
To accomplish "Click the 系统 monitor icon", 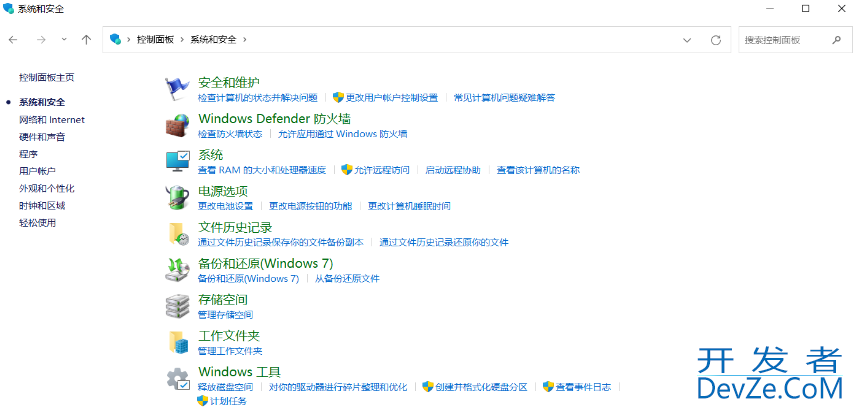I will point(177,161).
